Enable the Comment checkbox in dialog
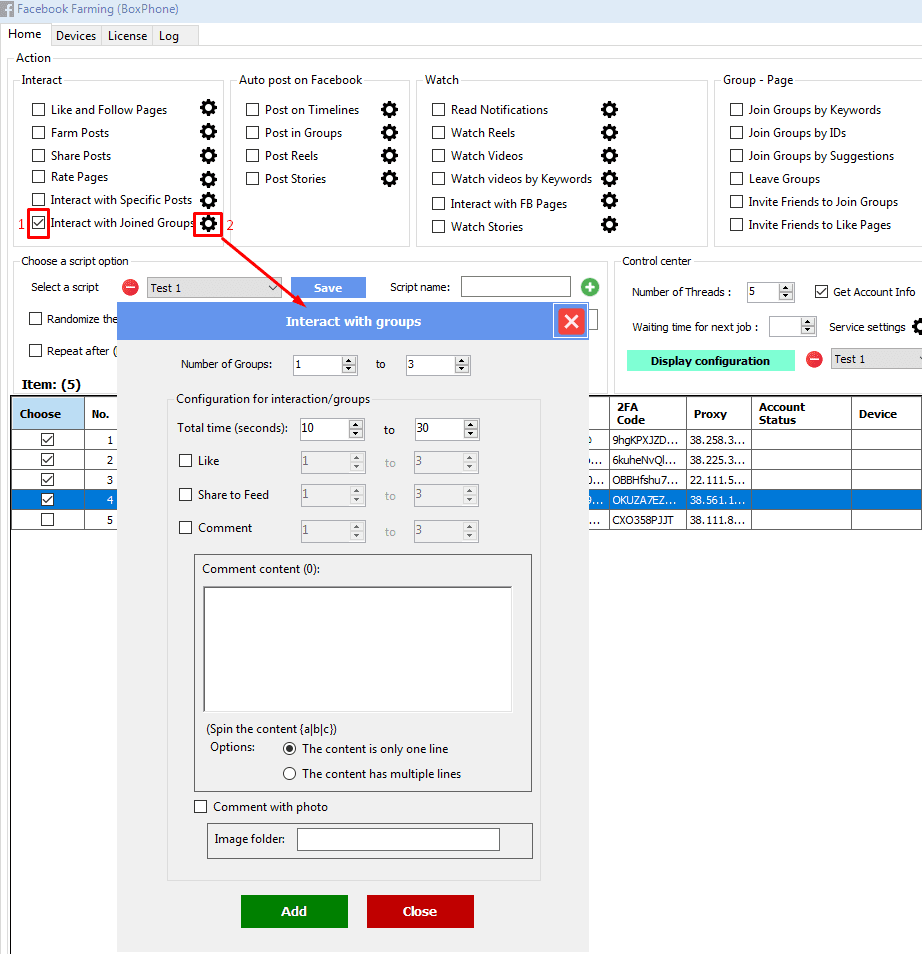This screenshot has width=922, height=954. coord(186,527)
